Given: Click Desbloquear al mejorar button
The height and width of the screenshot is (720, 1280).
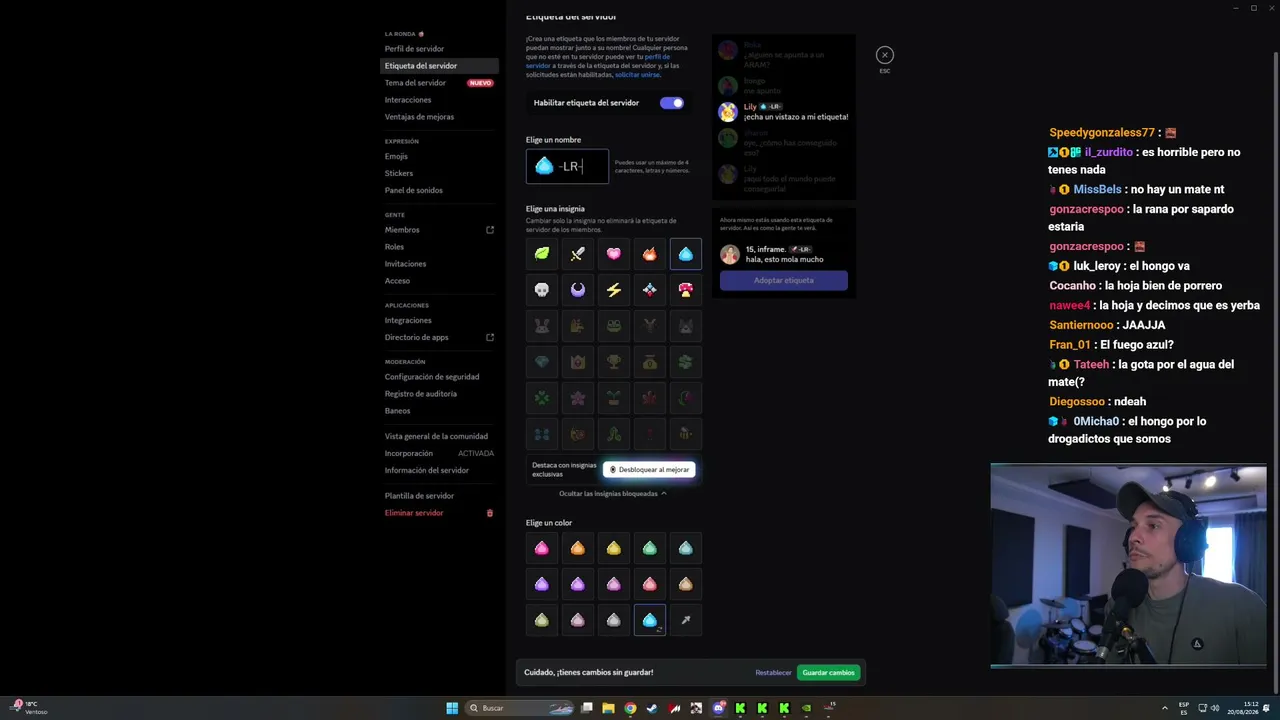Looking at the screenshot, I should point(649,469).
